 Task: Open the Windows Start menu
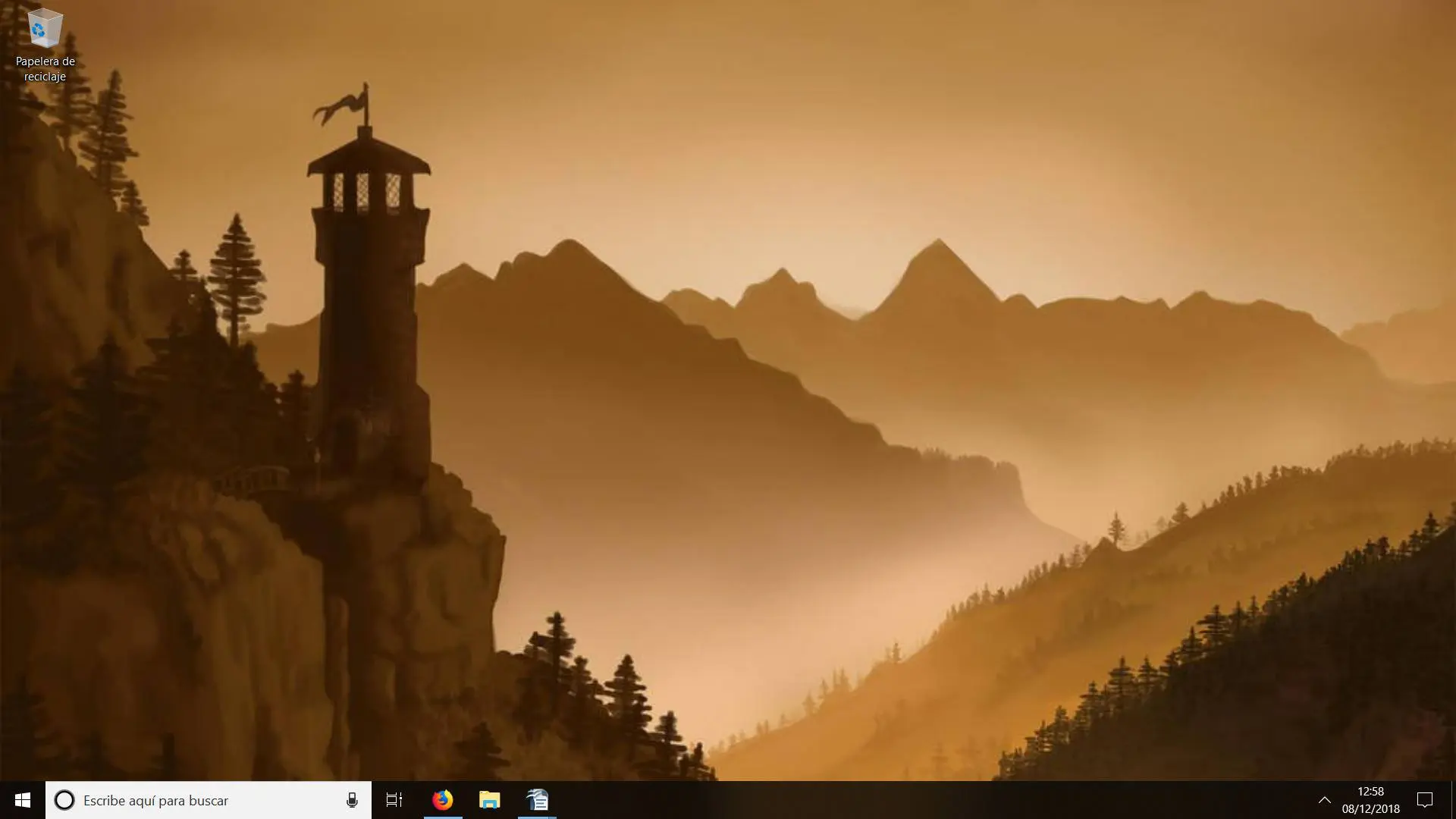click(23, 800)
